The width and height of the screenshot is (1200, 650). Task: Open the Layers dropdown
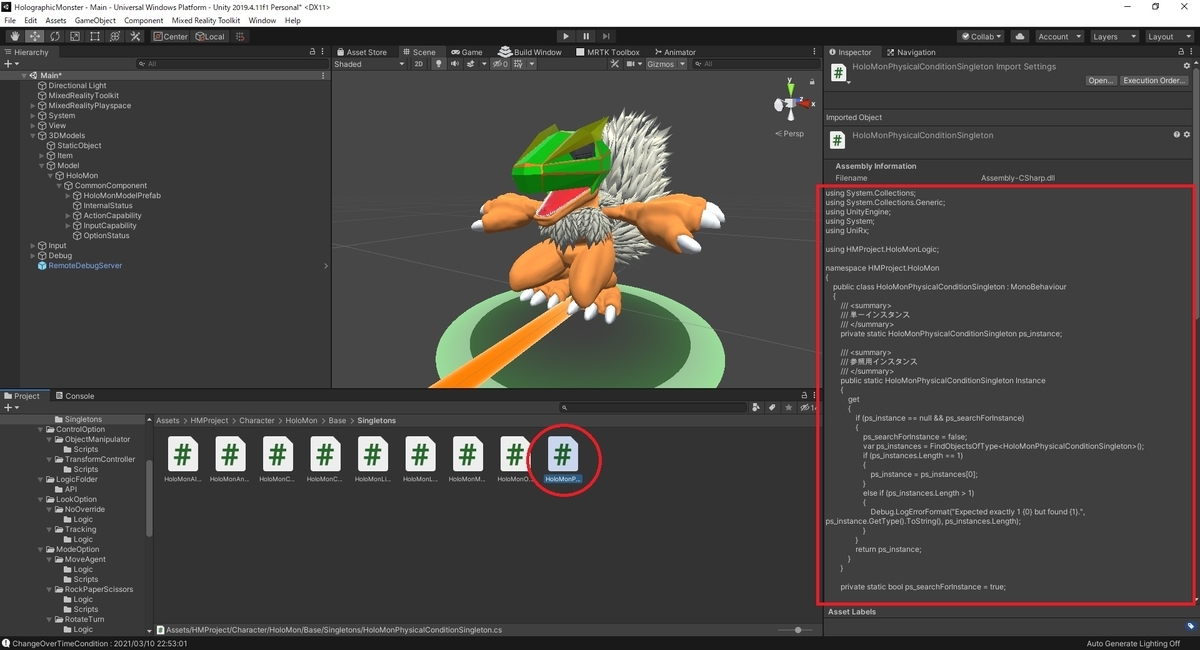pos(1114,36)
